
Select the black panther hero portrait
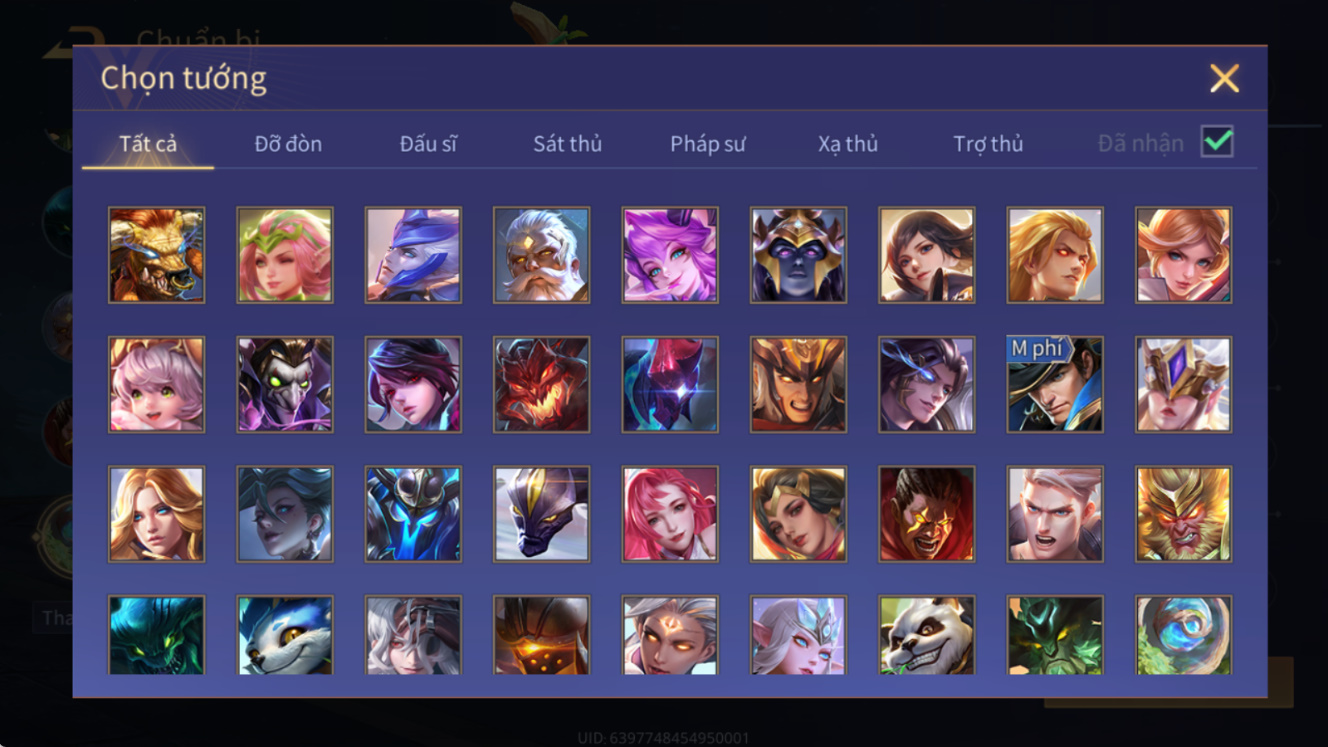pyautogui.click(x=541, y=514)
